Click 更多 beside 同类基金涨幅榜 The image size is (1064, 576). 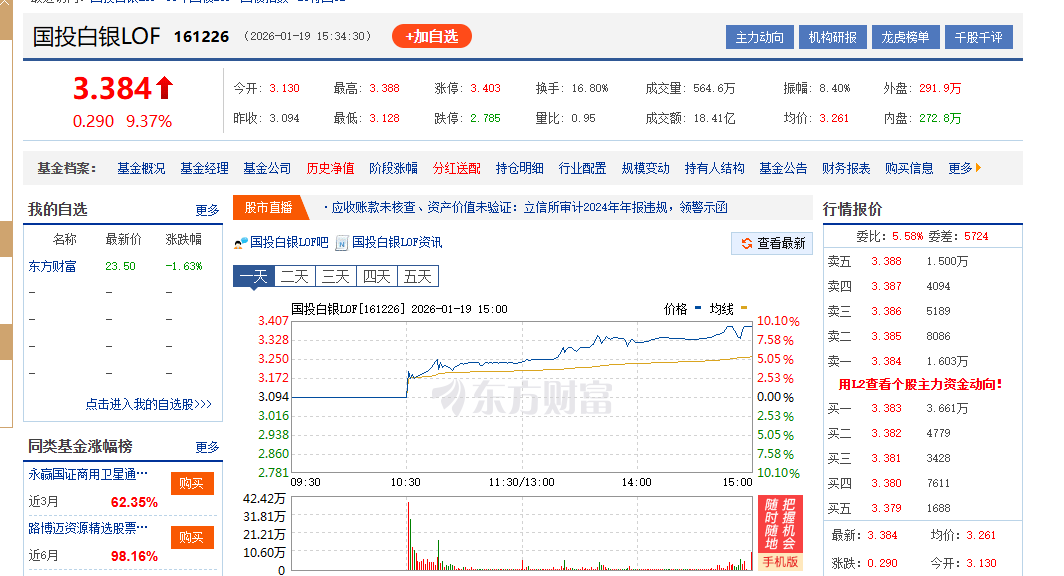coord(208,447)
